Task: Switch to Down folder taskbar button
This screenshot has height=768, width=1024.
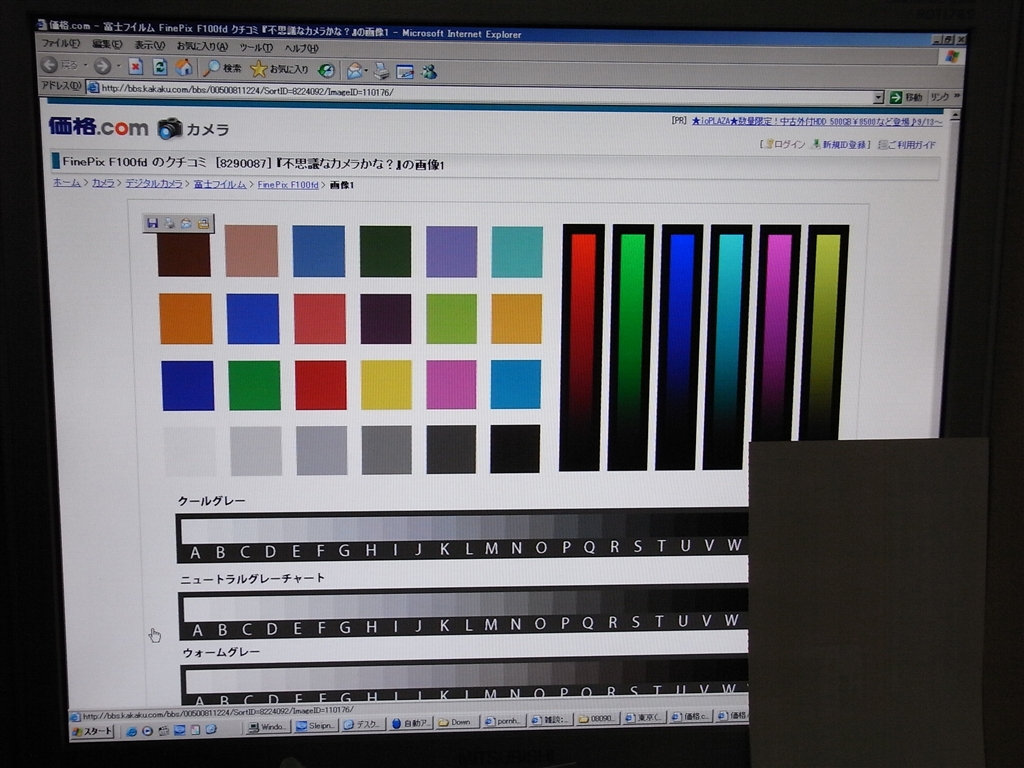Action: pyautogui.click(x=456, y=722)
